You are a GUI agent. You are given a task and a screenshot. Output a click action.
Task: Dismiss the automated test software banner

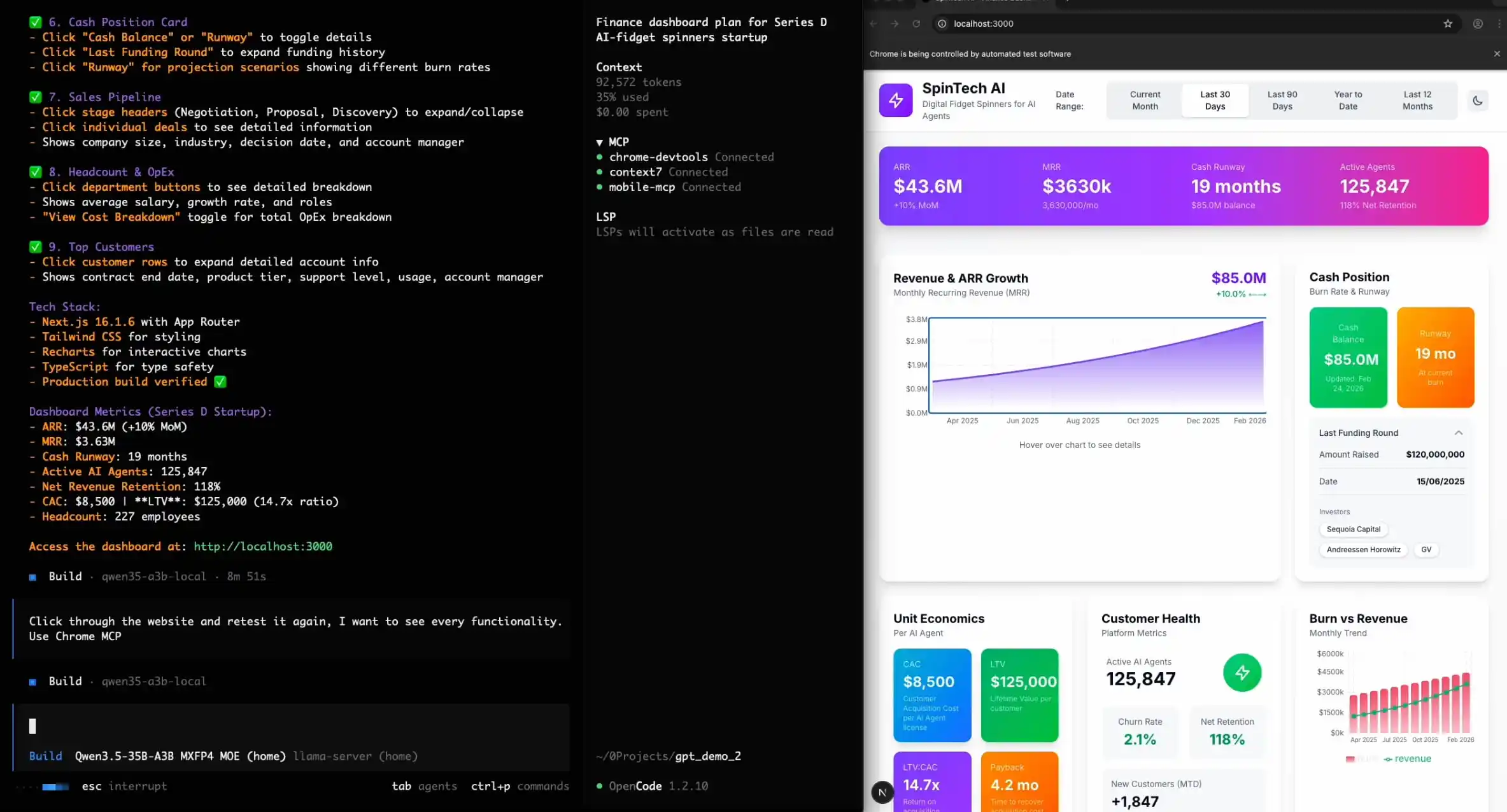(x=1497, y=54)
